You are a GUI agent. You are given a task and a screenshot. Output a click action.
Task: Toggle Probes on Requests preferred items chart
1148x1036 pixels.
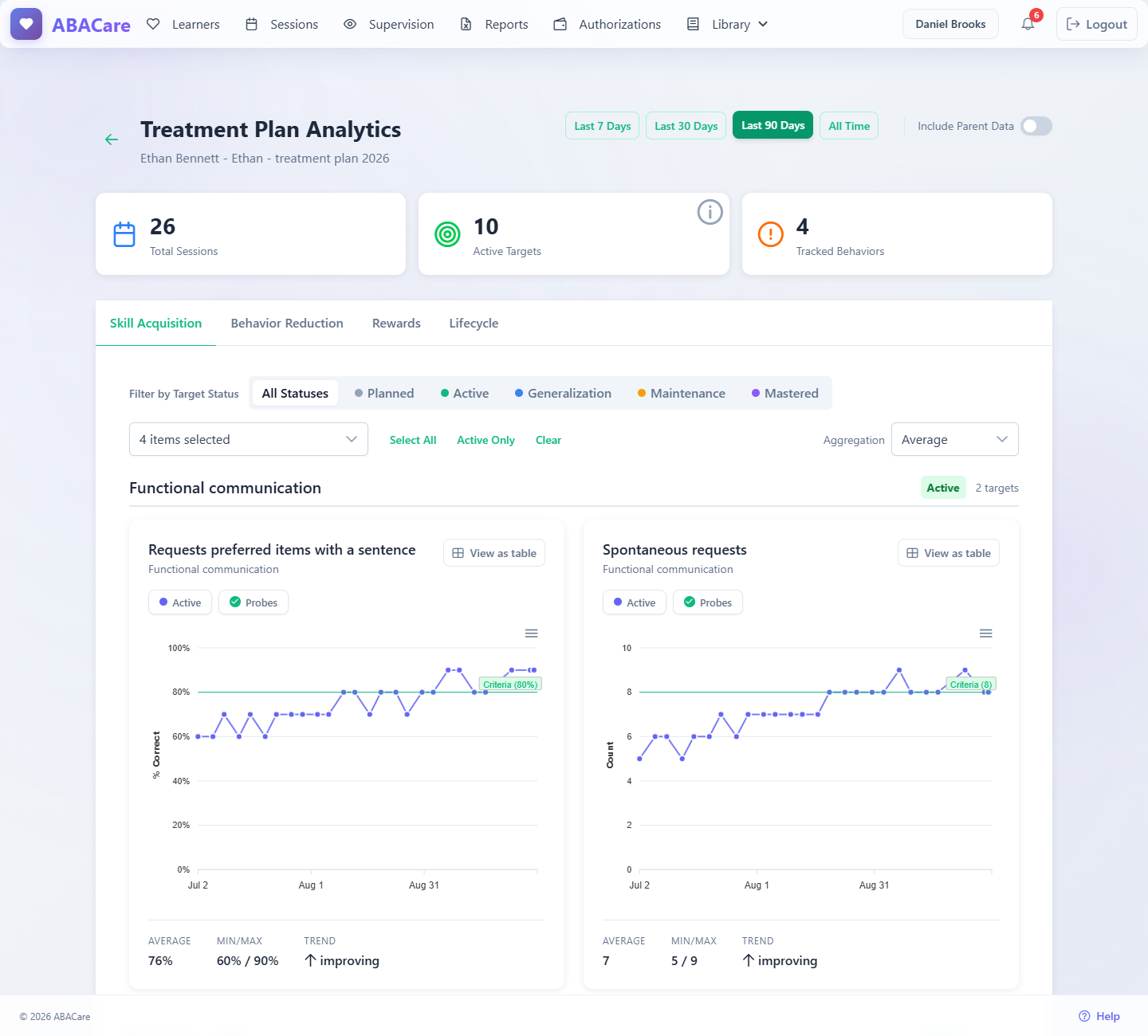[x=254, y=602]
